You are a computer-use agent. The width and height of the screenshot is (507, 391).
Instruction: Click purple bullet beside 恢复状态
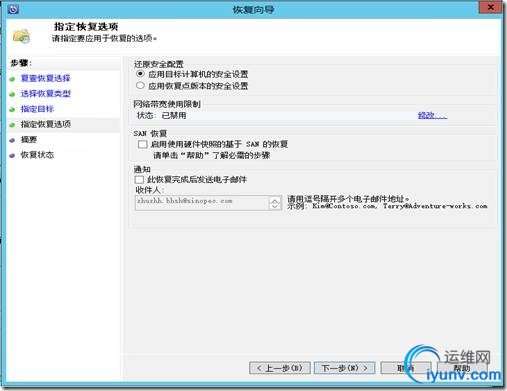pyautogui.click(x=12, y=156)
